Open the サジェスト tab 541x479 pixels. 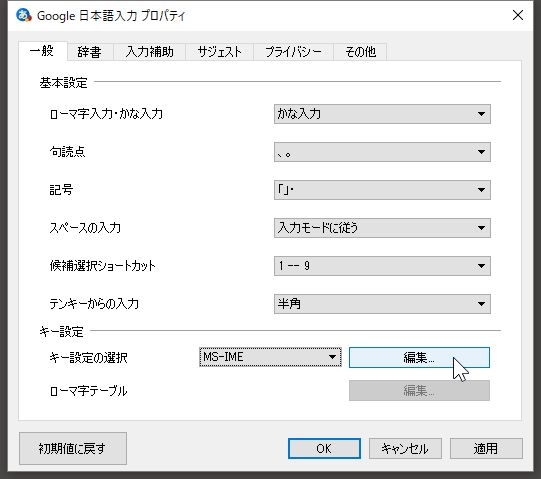pyautogui.click(x=219, y=52)
